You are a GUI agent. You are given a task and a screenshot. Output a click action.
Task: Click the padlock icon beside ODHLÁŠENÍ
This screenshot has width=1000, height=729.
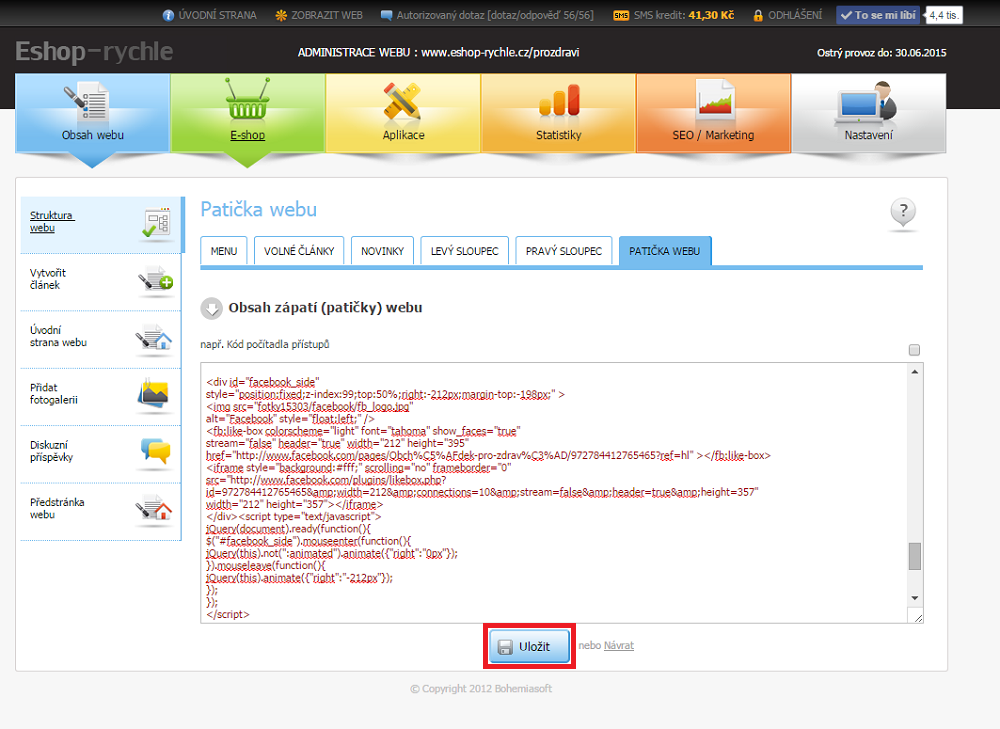click(x=758, y=15)
